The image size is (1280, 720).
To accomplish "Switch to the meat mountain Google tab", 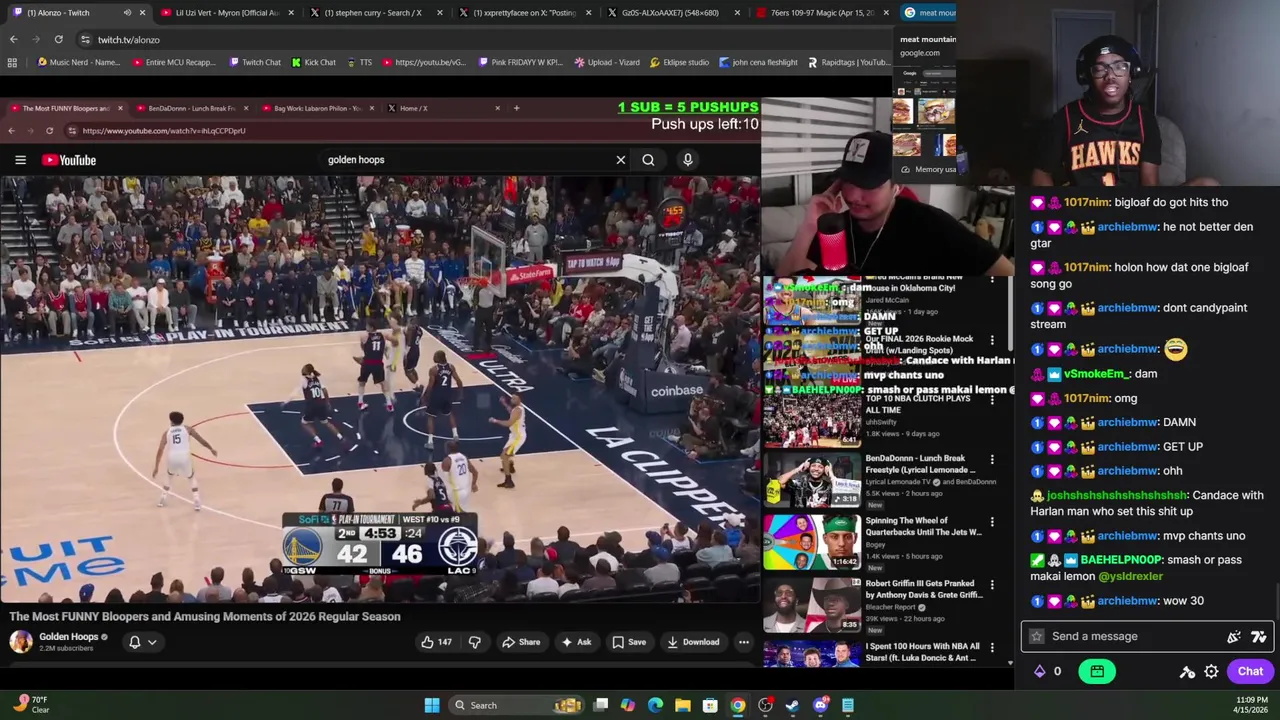I will [x=928, y=13].
